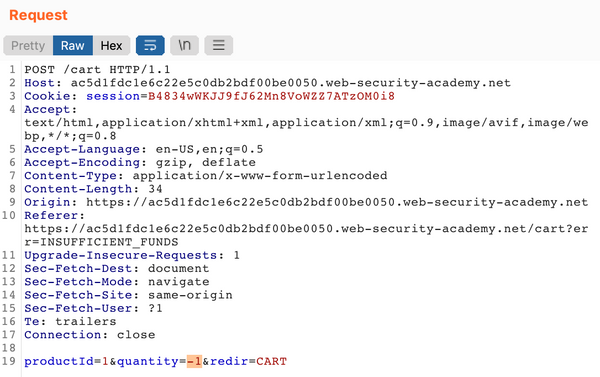Click the session cookie value

271,96
